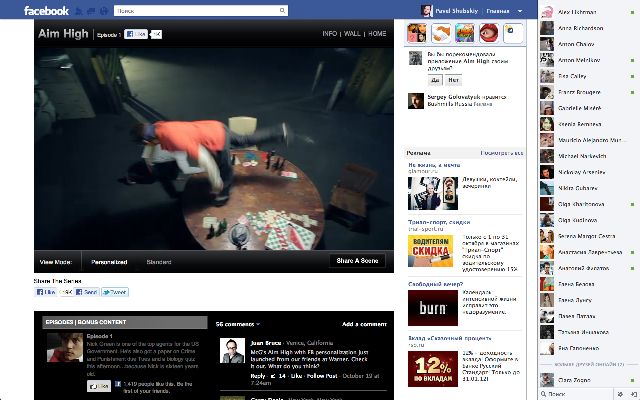Image resolution: width=640 pixels, height=400 pixels.
Task: Open notifications globe icon
Action: [x=104, y=11]
